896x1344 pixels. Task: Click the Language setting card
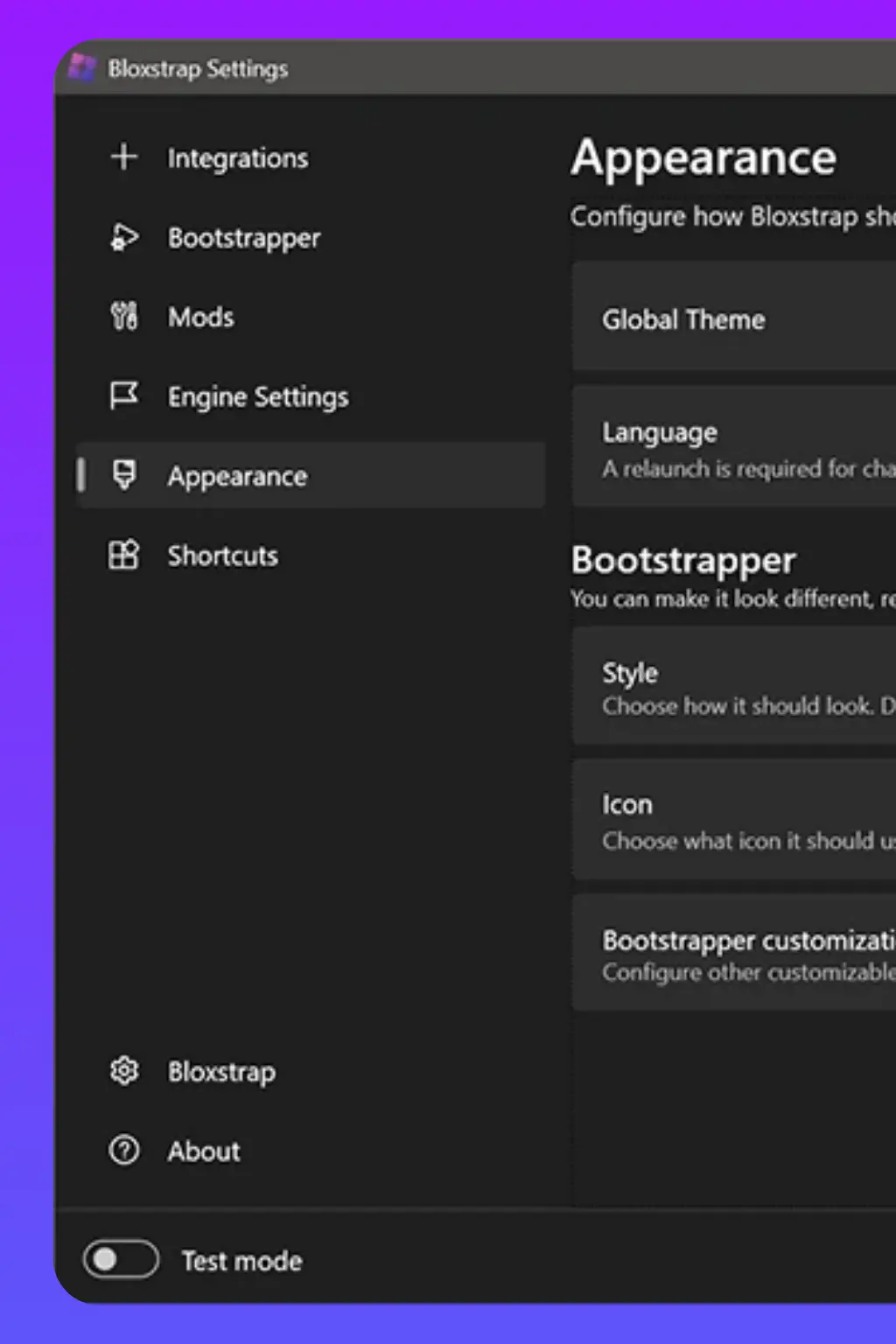click(x=734, y=446)
